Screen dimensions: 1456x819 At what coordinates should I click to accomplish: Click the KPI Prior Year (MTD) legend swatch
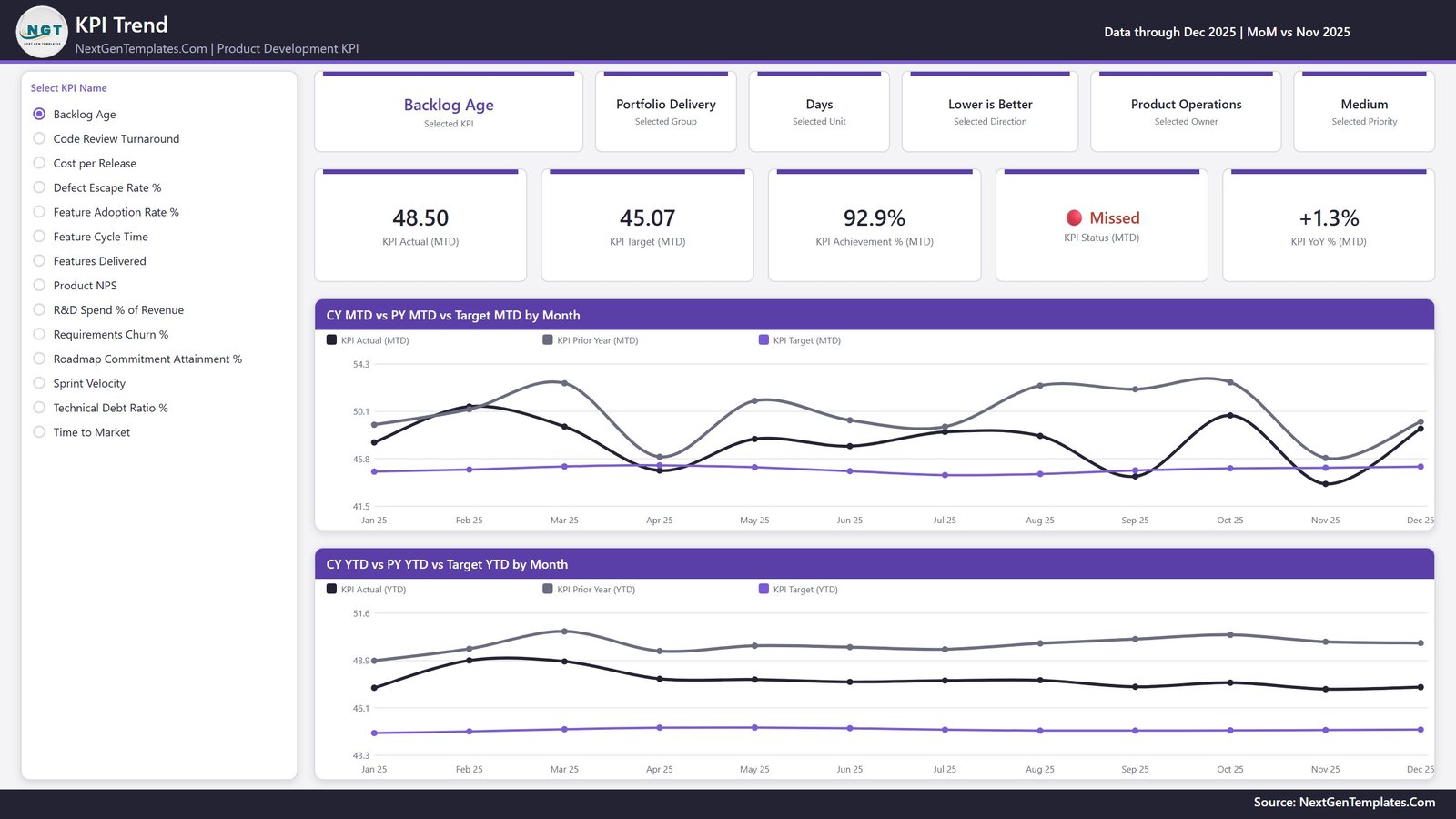548,339
